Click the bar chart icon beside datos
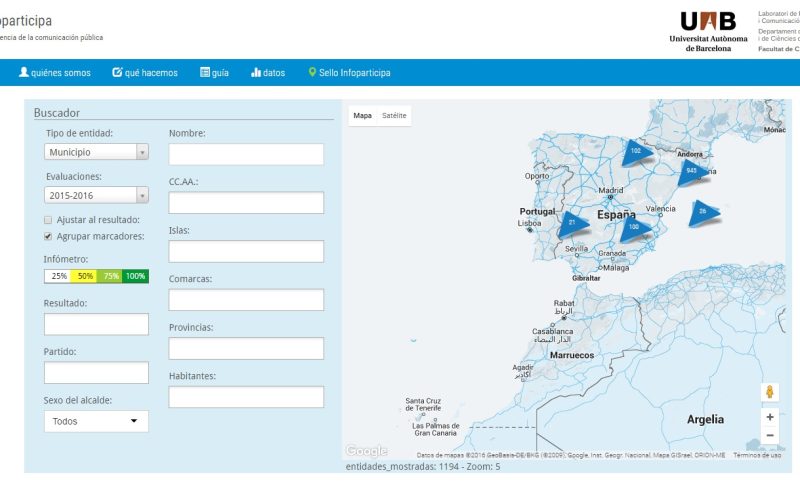Viewport: 800px width, 500px height. 256,72
